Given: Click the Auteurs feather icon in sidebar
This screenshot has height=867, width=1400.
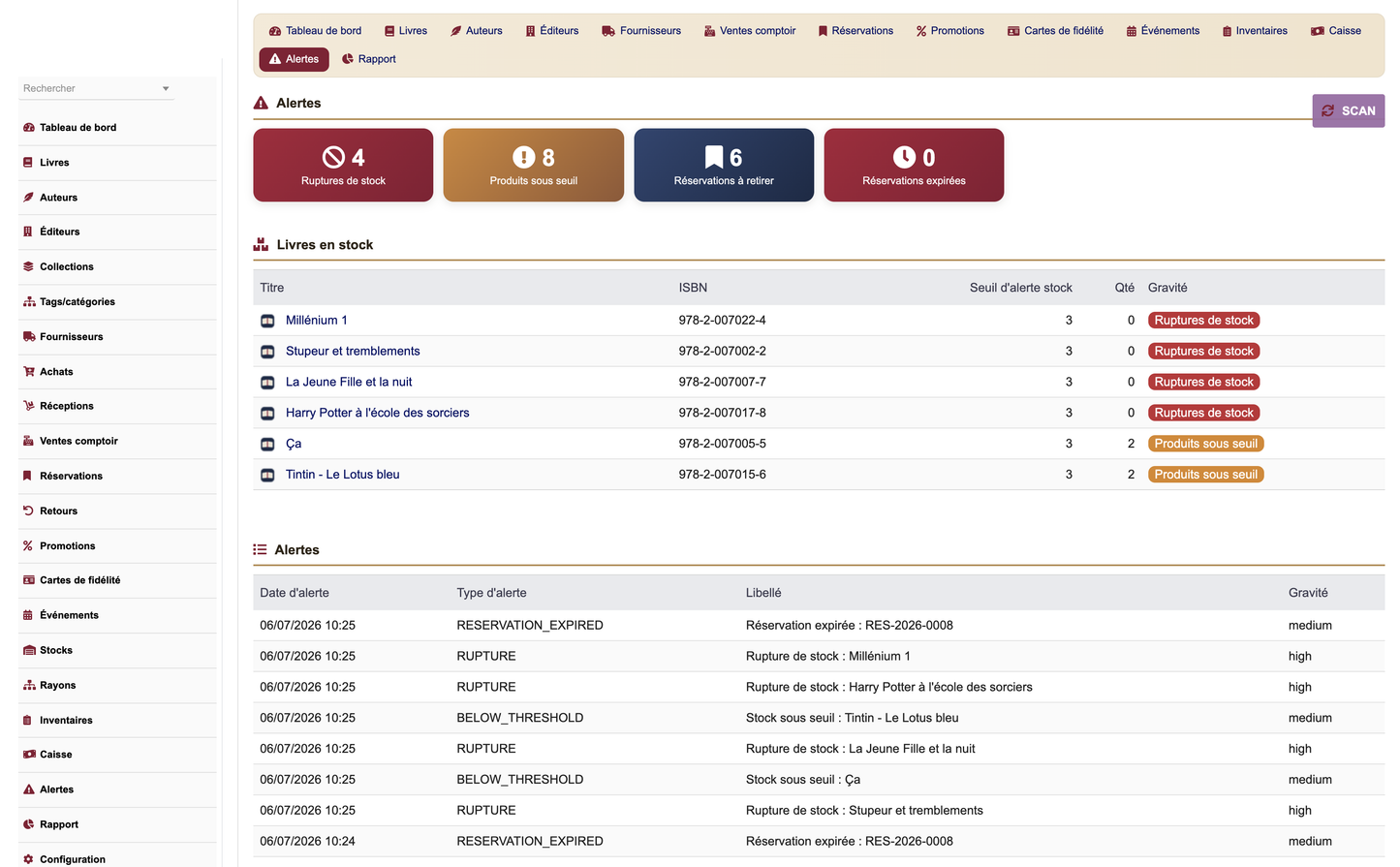Looking at the screenshot, I should click(x=28, y=198).
